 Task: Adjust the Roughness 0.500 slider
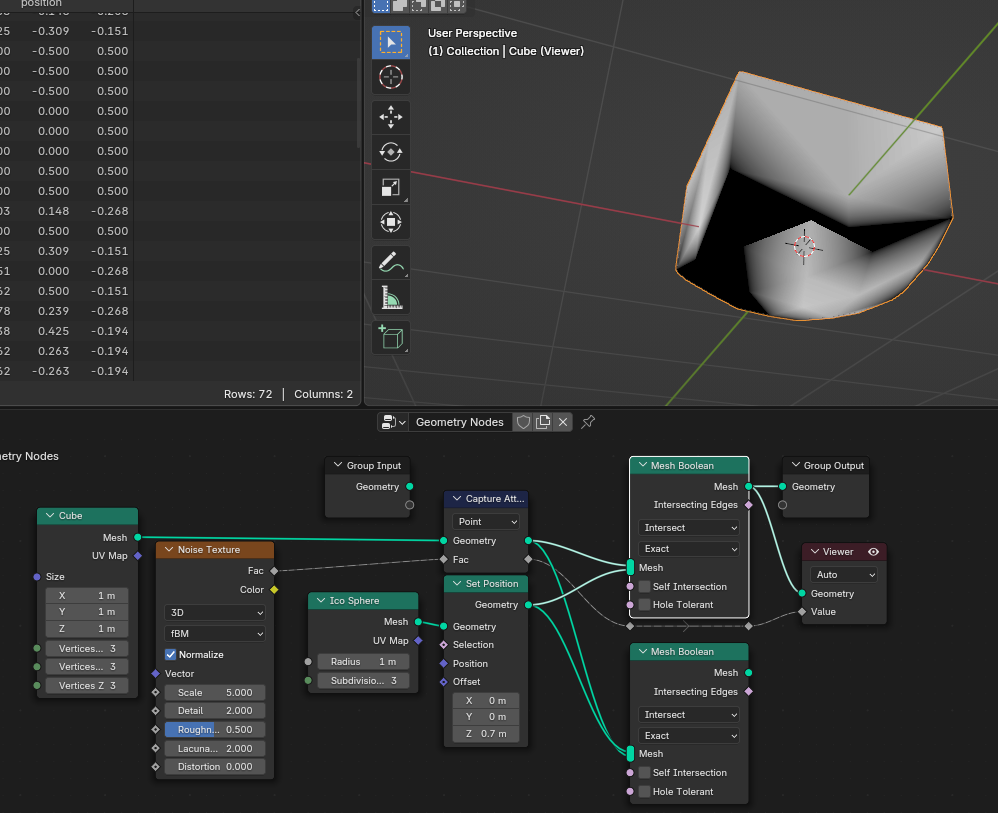tap(214, 730)
